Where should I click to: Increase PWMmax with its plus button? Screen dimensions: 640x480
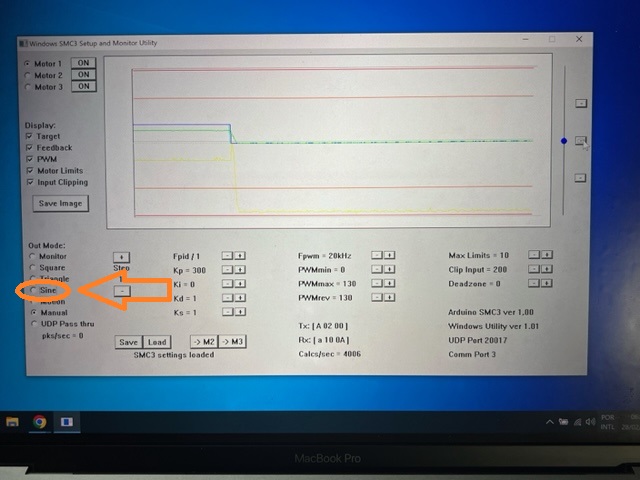point(389,283)
